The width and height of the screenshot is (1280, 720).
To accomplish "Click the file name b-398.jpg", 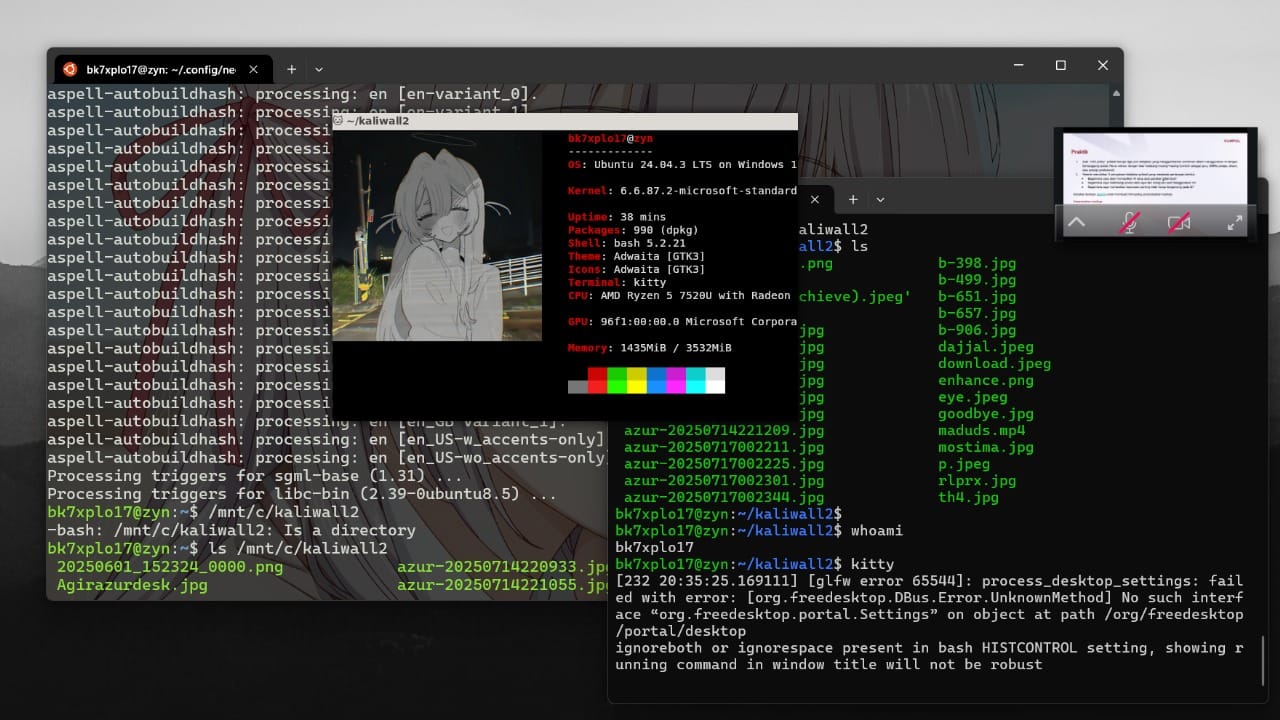I will (x=977, y=264).
